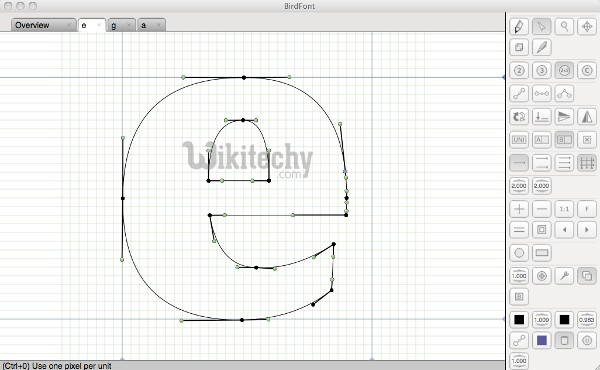Toggle the single-arrow guideline button
The width and height of the screenshot is (600, 370).
coord(519,163)
